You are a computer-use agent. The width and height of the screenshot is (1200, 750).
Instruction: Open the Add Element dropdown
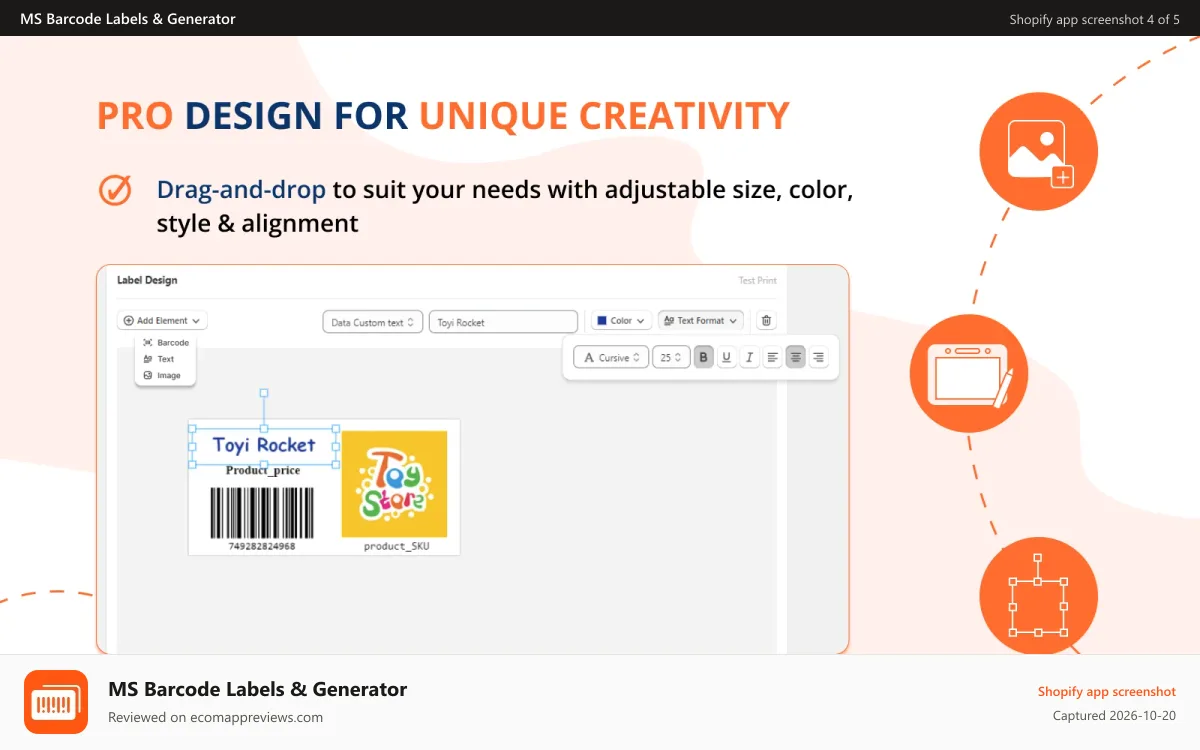[162, 321]
